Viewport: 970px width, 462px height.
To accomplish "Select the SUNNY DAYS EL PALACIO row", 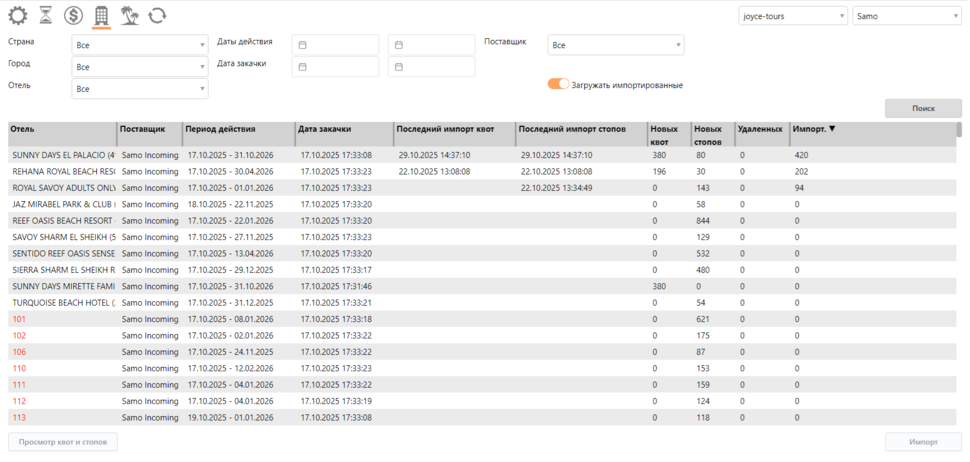I will coord(62,155).
